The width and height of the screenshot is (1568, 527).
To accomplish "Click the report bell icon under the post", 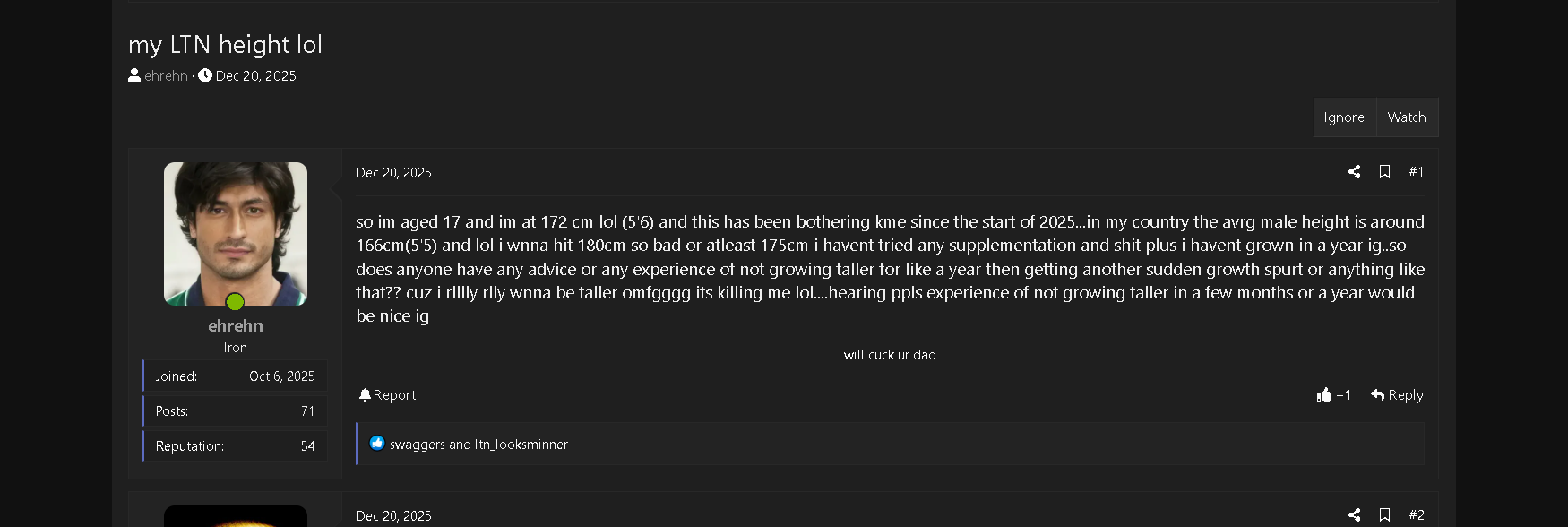I will (365, 394).
